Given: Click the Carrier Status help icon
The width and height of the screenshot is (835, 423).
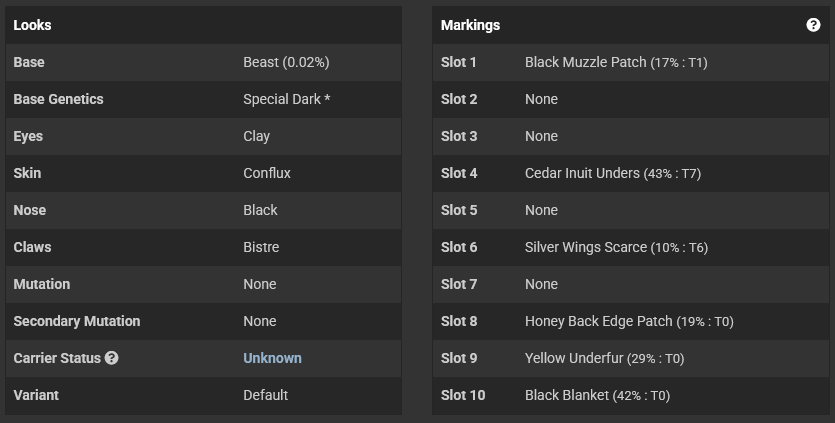Looking at the screenshot, I should (x=111, y=358).
